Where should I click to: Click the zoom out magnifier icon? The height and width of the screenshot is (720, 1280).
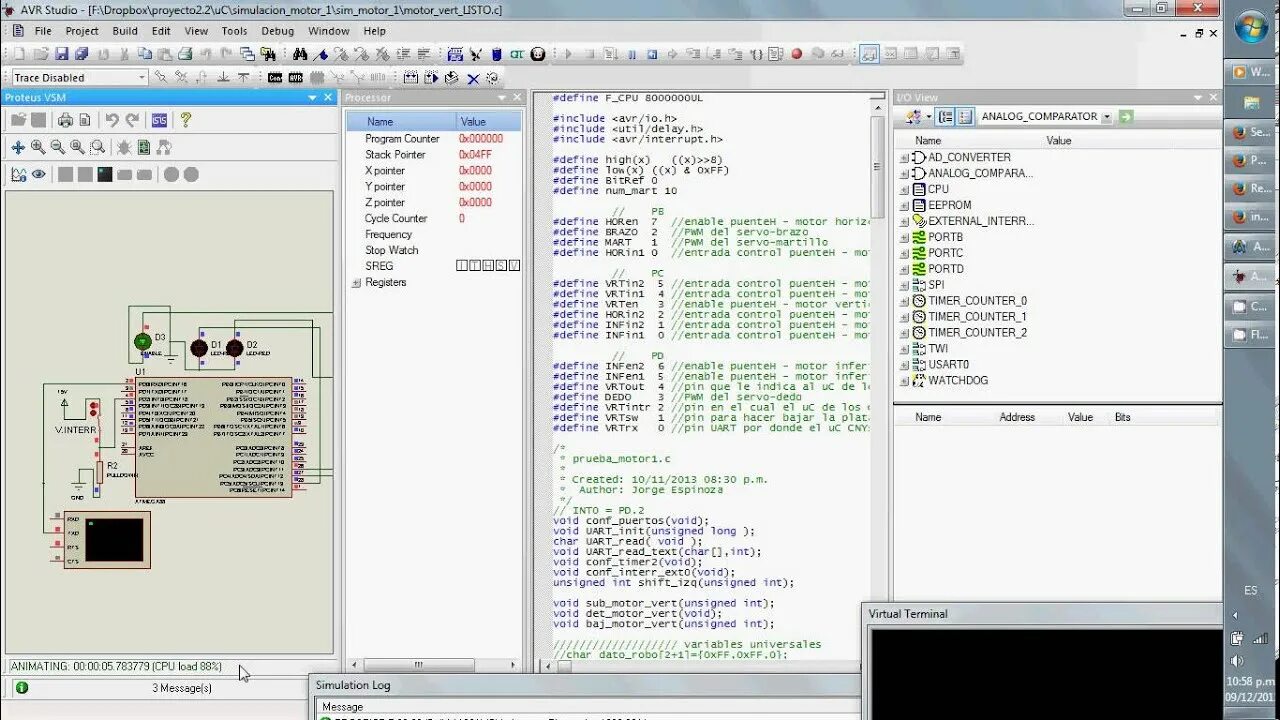pos(58,147)
